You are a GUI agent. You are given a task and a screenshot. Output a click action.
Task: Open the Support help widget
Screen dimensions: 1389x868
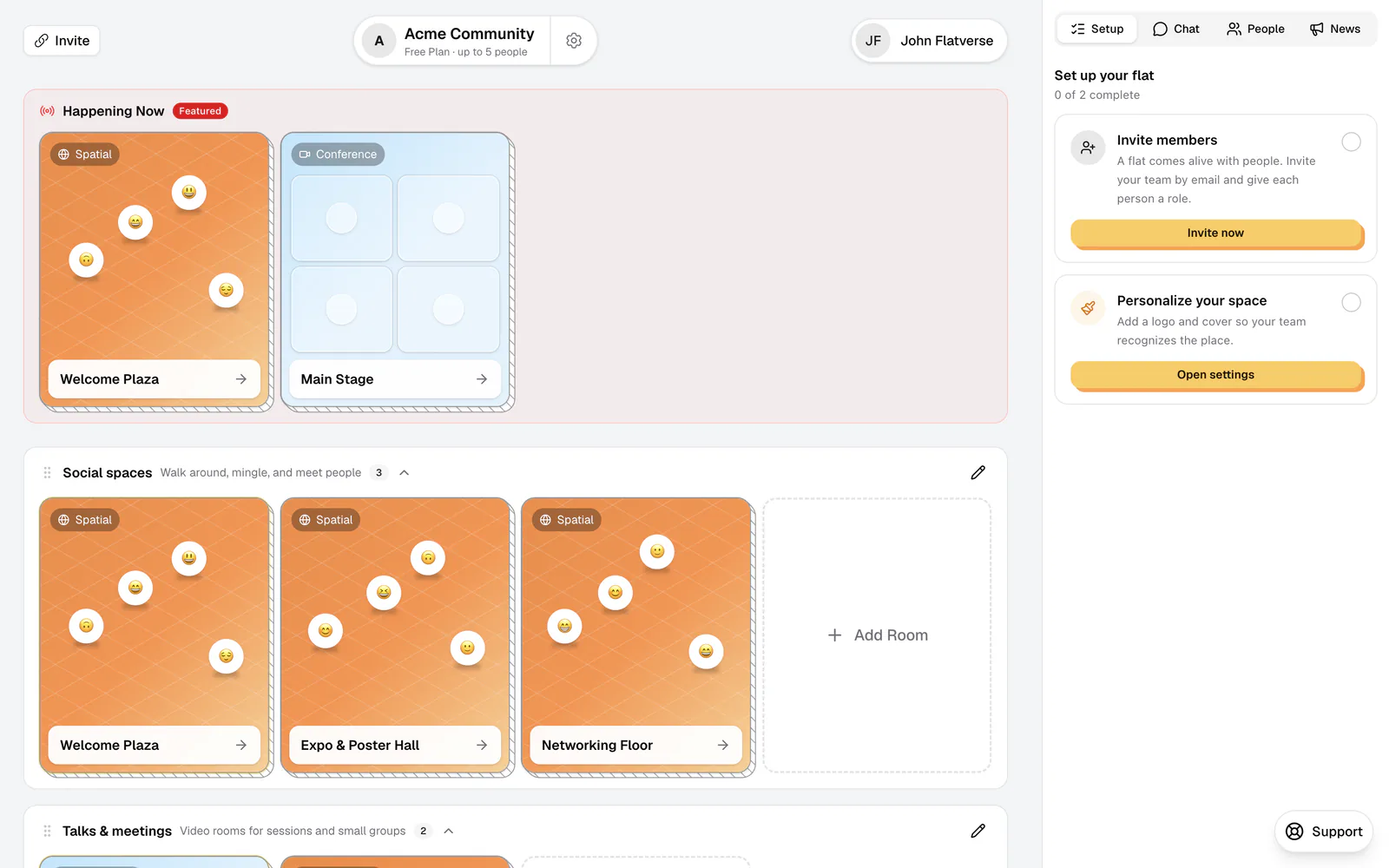(x=1324, y=832)
